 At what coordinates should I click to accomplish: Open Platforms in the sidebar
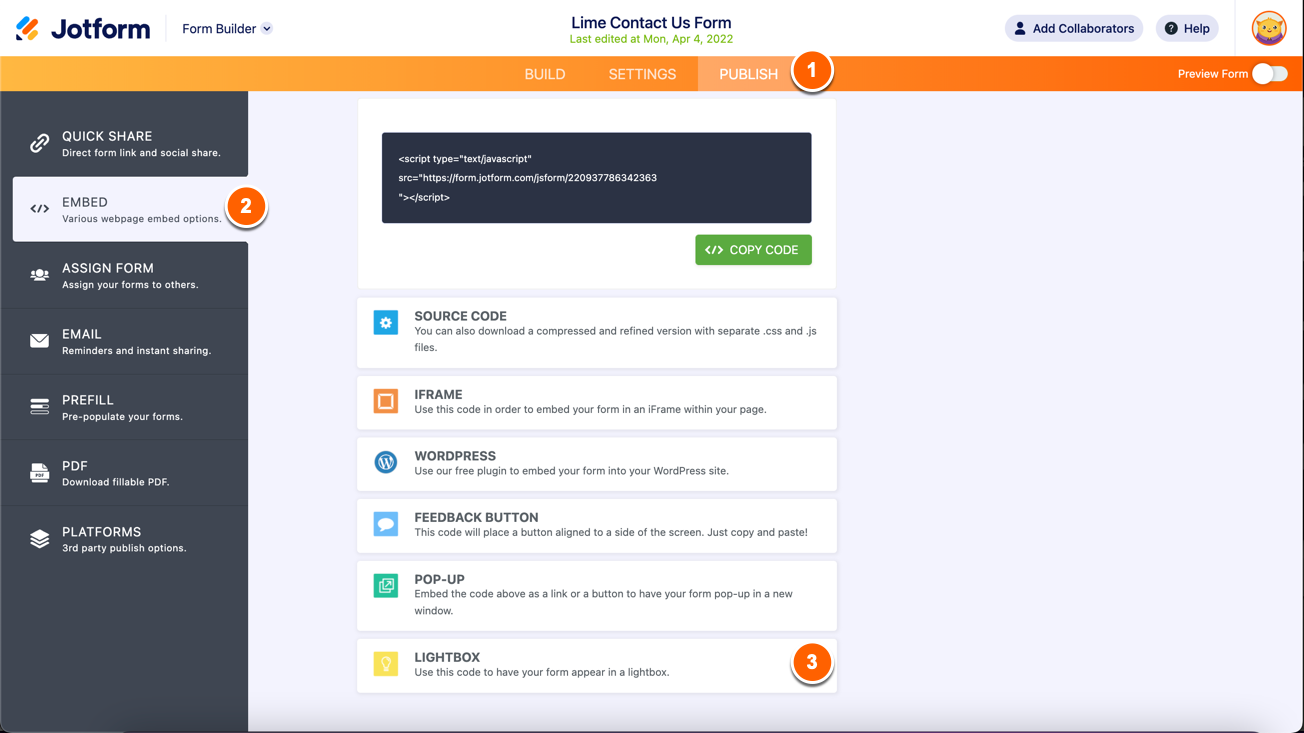pos(124,539)
